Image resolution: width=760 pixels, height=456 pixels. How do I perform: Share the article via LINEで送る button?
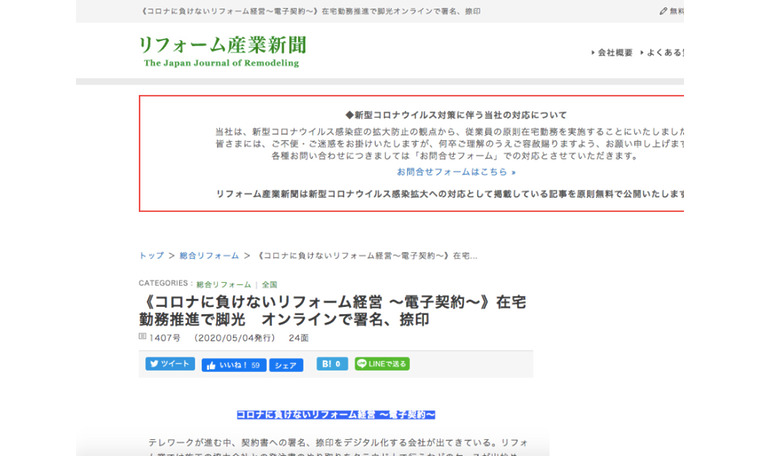pos(382,365)
